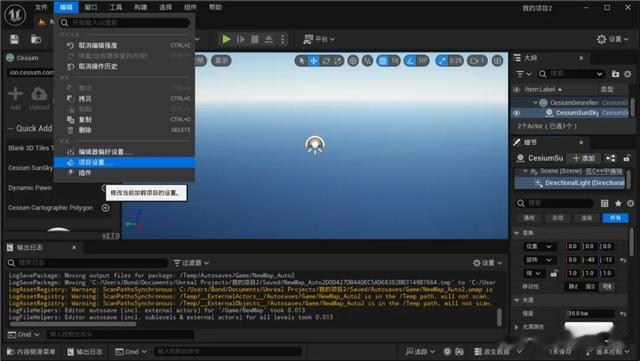Open the 派生数据 derived data button

498,352
